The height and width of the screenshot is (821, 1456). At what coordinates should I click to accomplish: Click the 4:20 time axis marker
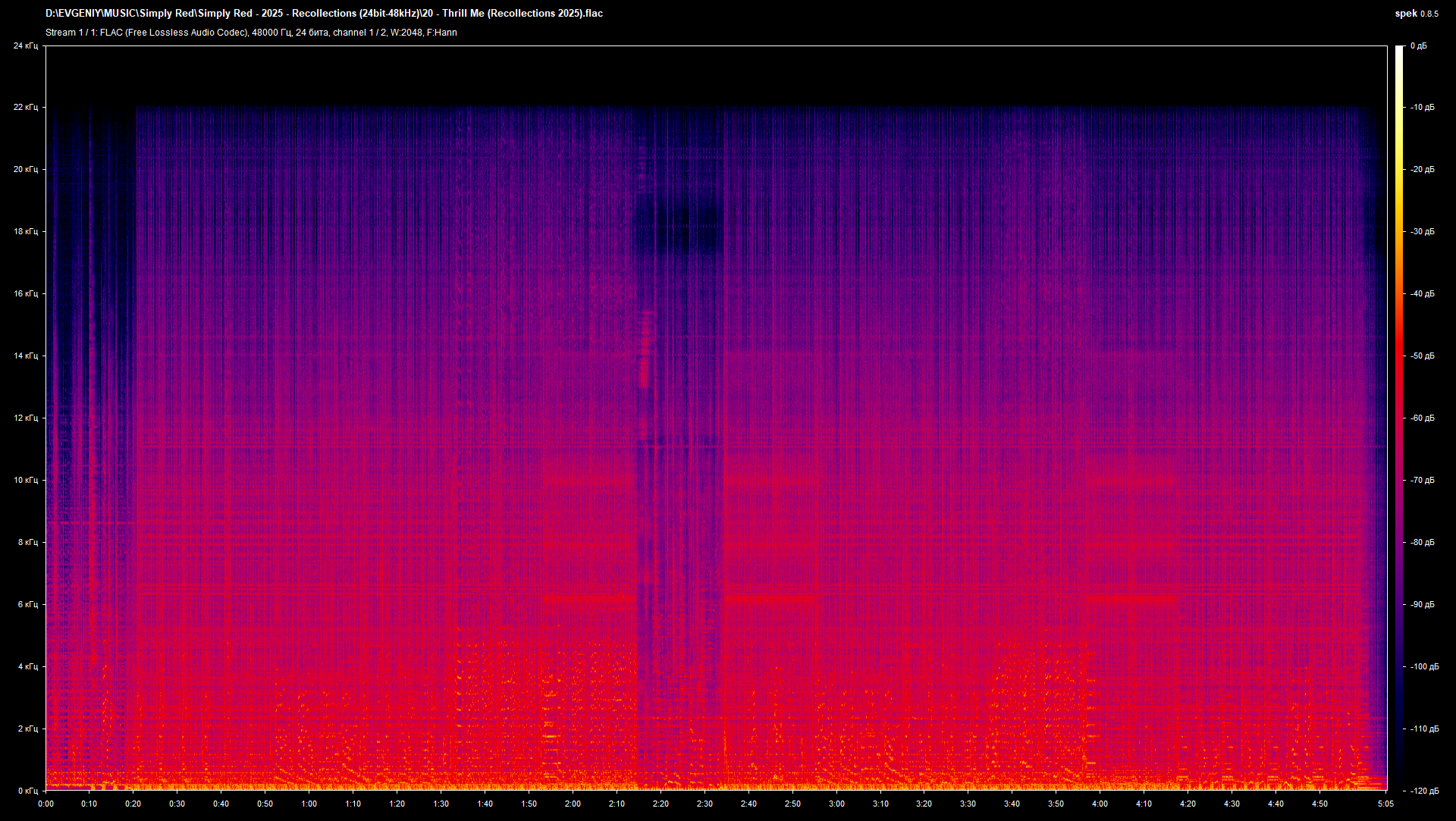[1188, 804]
